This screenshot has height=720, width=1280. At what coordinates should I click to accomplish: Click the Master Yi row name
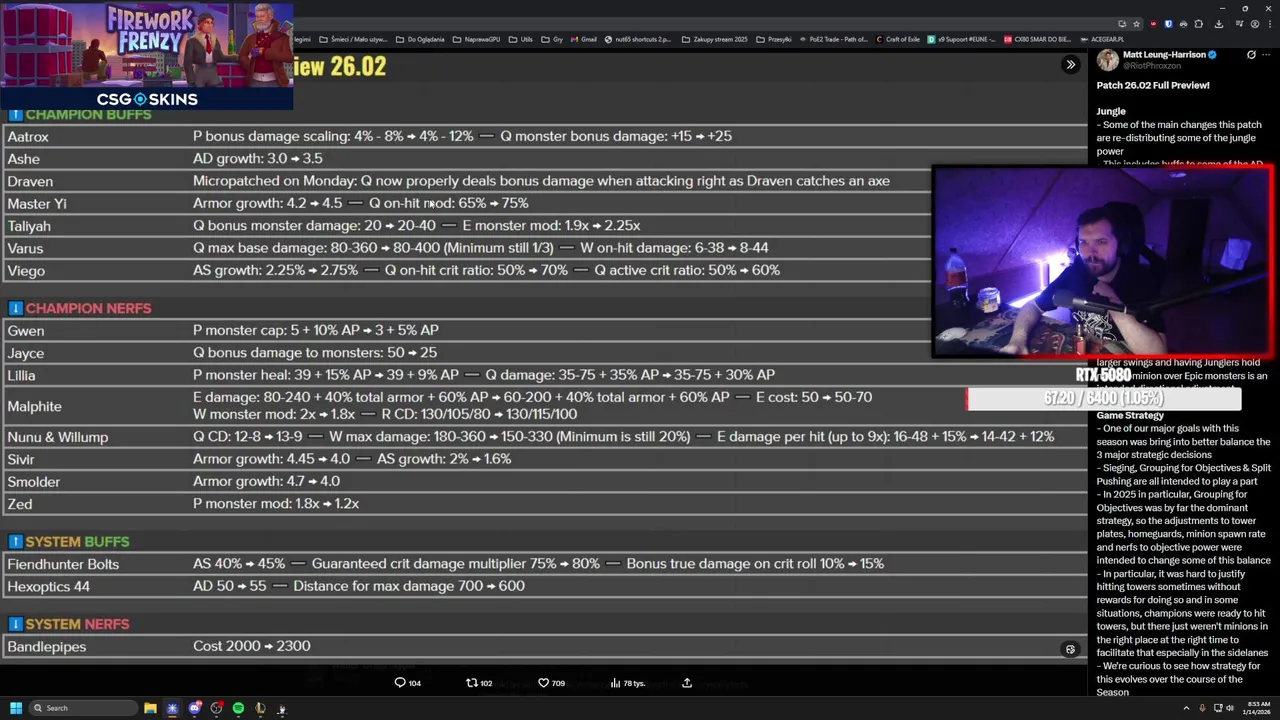click(x=37, y=203)
